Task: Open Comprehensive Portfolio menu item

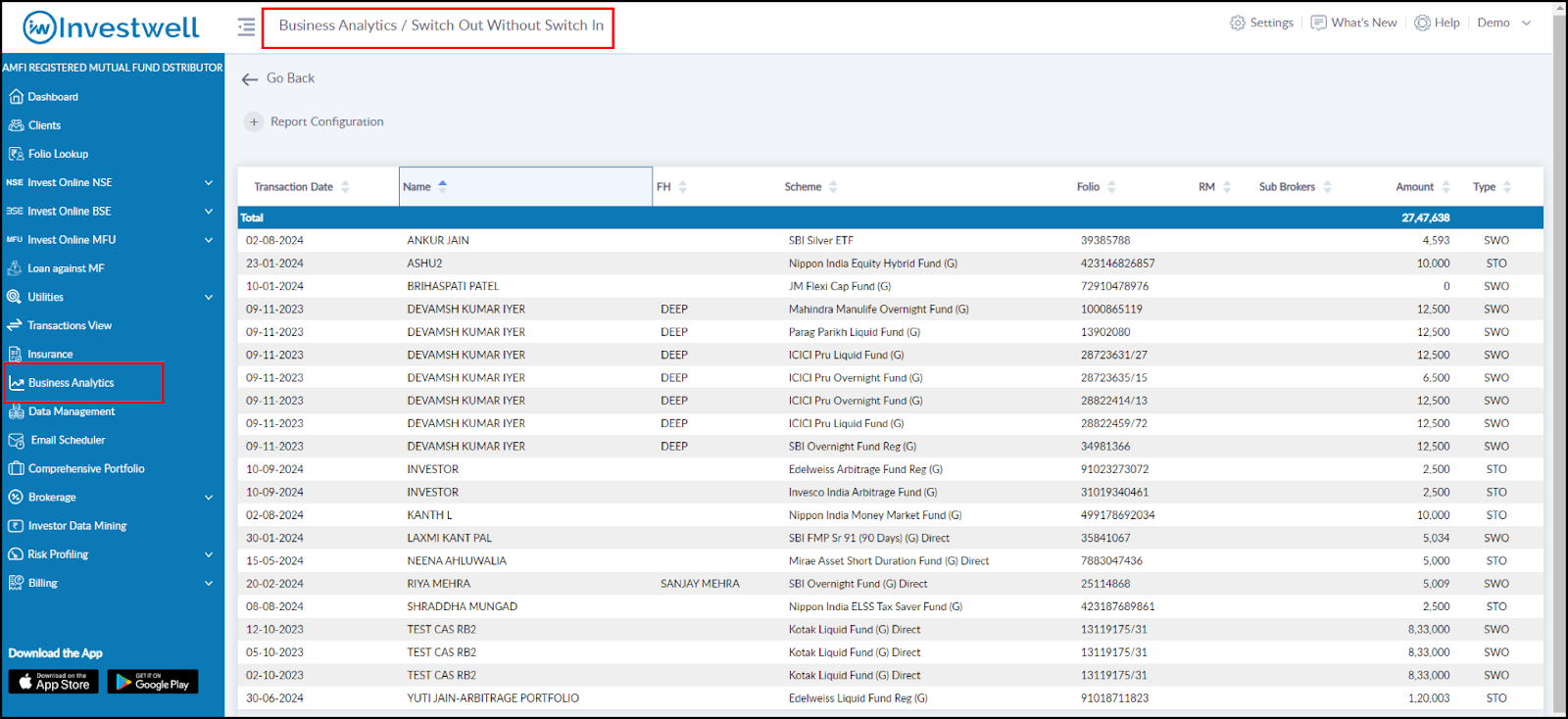Action: 86,469
